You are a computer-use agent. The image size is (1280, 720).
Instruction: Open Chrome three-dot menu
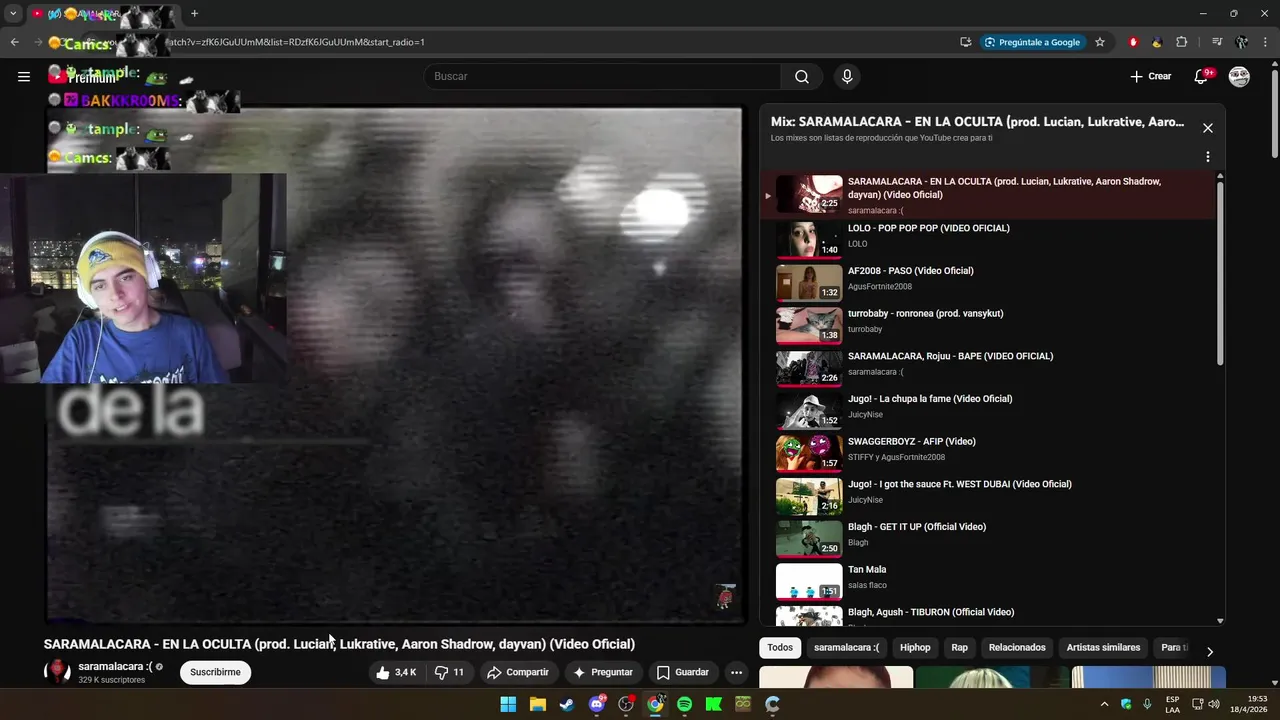[1265, 42]
